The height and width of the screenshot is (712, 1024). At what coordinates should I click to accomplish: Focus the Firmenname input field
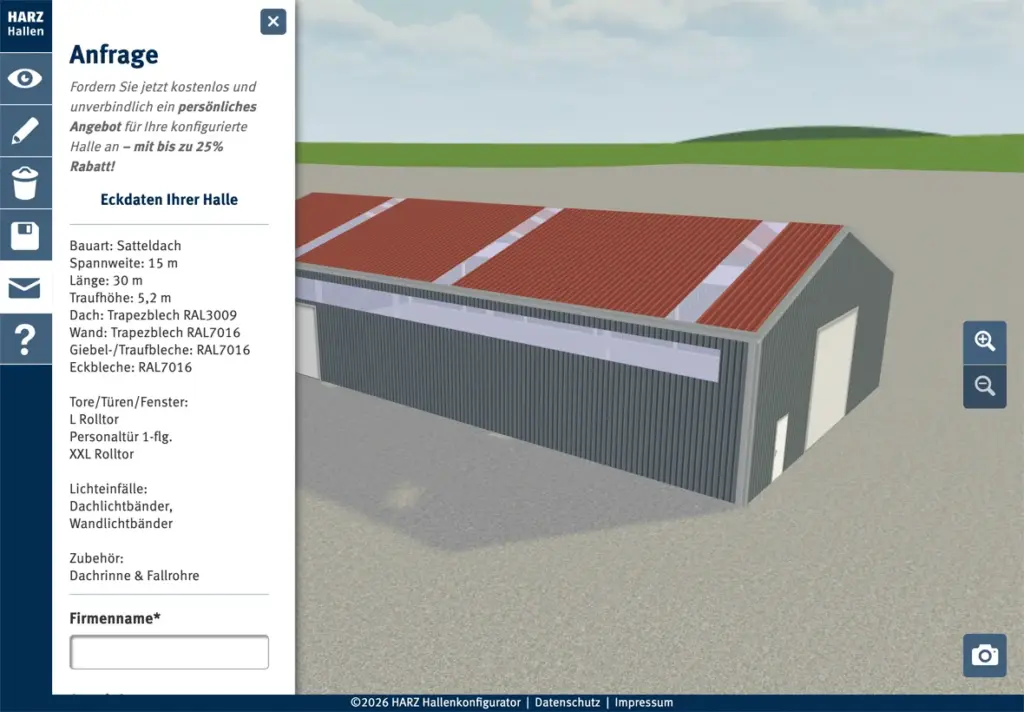click(169, 652)
